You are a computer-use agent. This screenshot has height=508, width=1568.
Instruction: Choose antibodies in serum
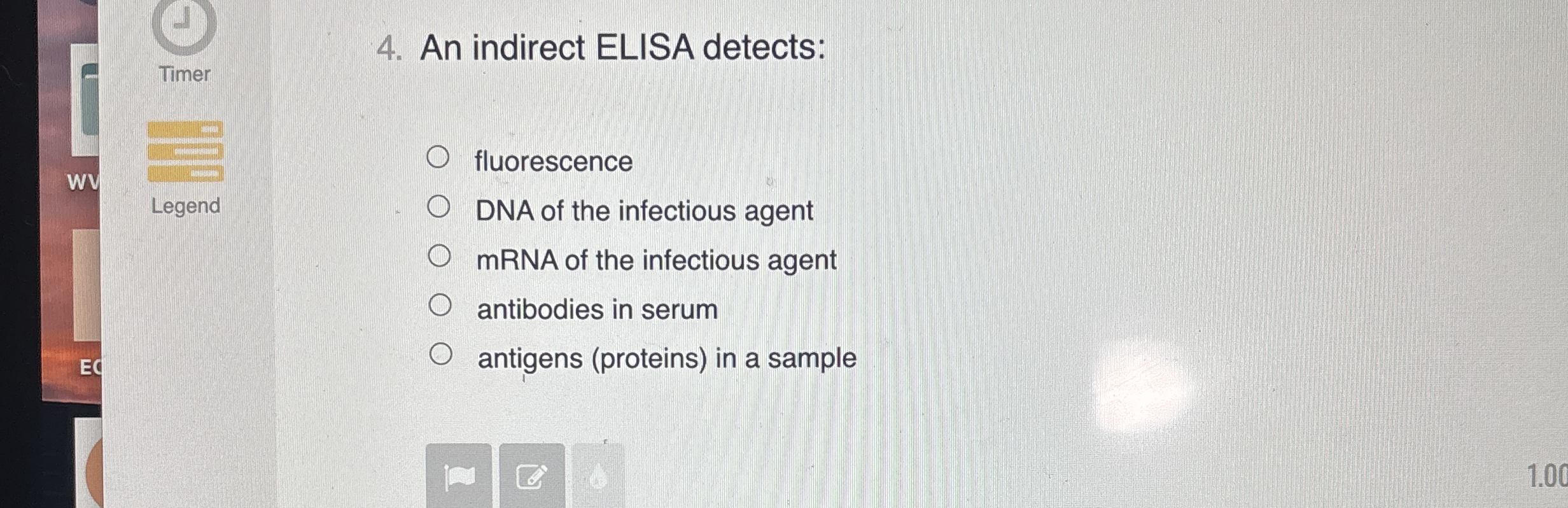440,304
